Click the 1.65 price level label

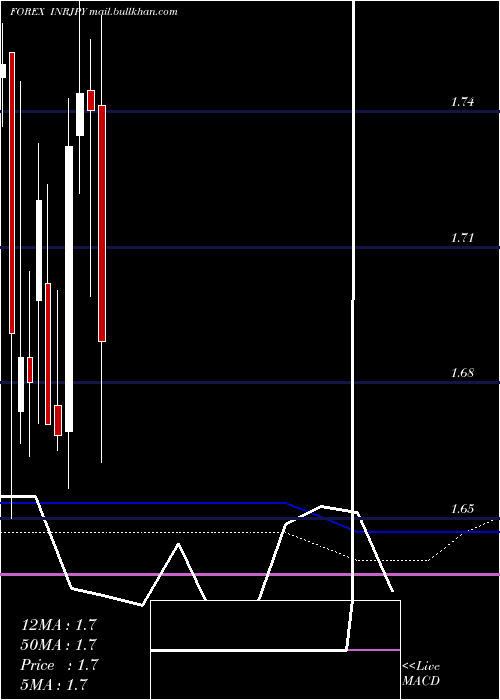coord(462,508)
